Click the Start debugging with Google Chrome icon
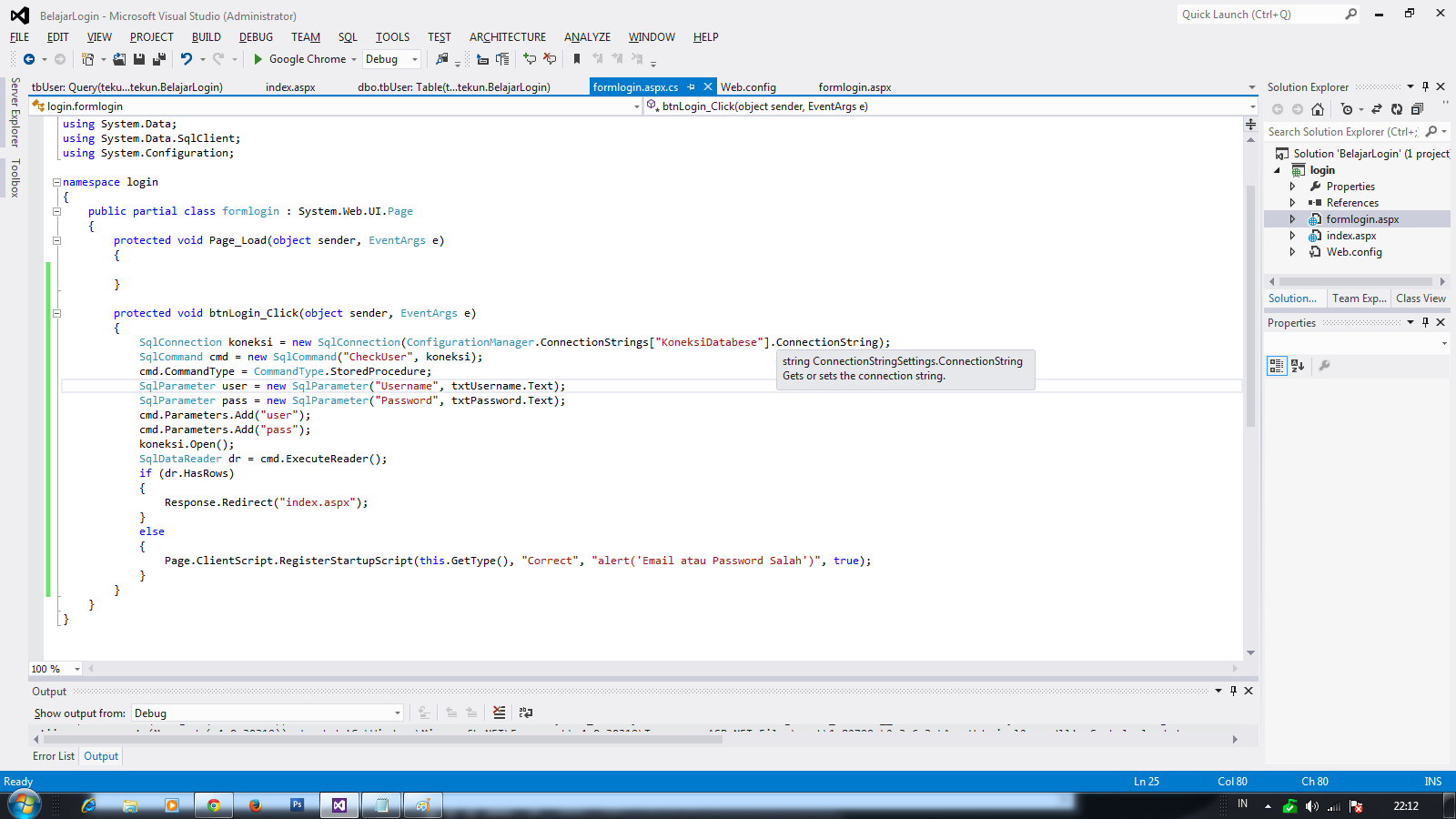The width and height of the screenshot is (1456, 819). [x=258, y=59]
